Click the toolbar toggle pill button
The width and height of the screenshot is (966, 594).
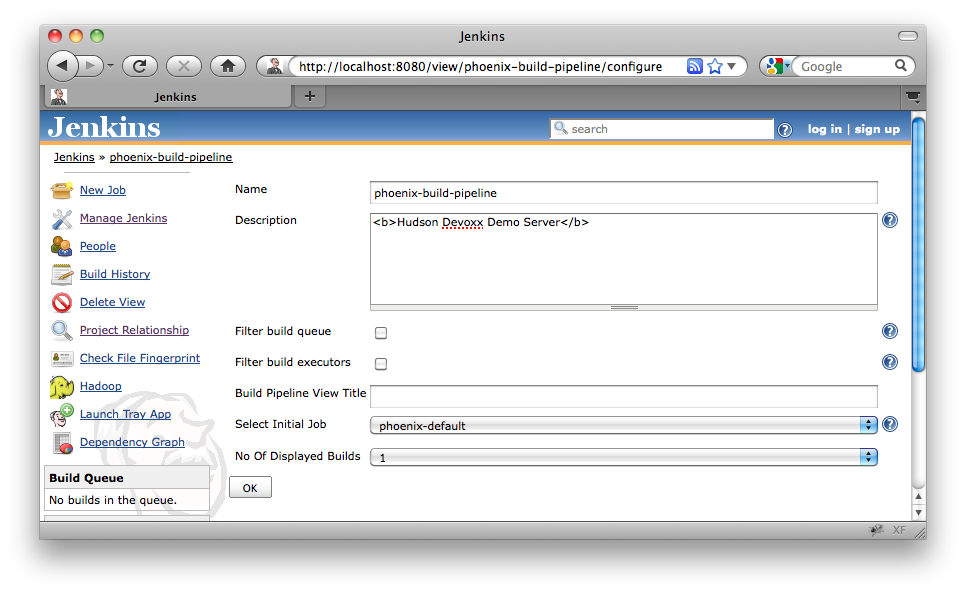point(907,36)
